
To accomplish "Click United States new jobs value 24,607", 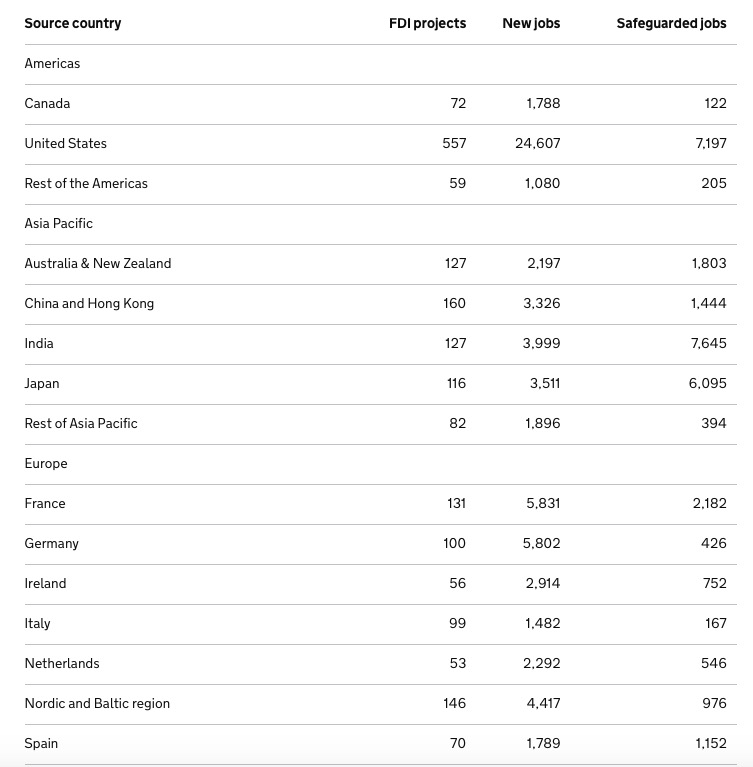I will pos(537,143).
